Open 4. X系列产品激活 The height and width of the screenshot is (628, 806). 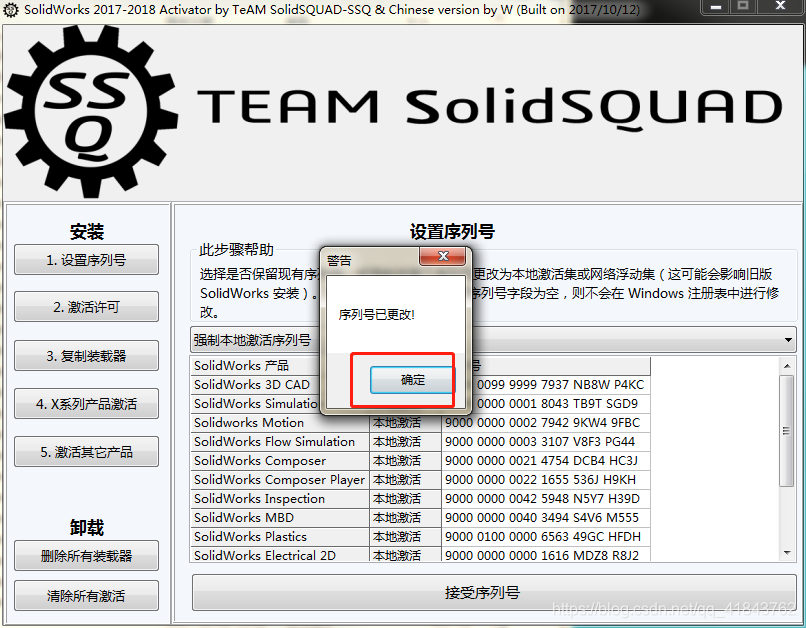(86, 404)
